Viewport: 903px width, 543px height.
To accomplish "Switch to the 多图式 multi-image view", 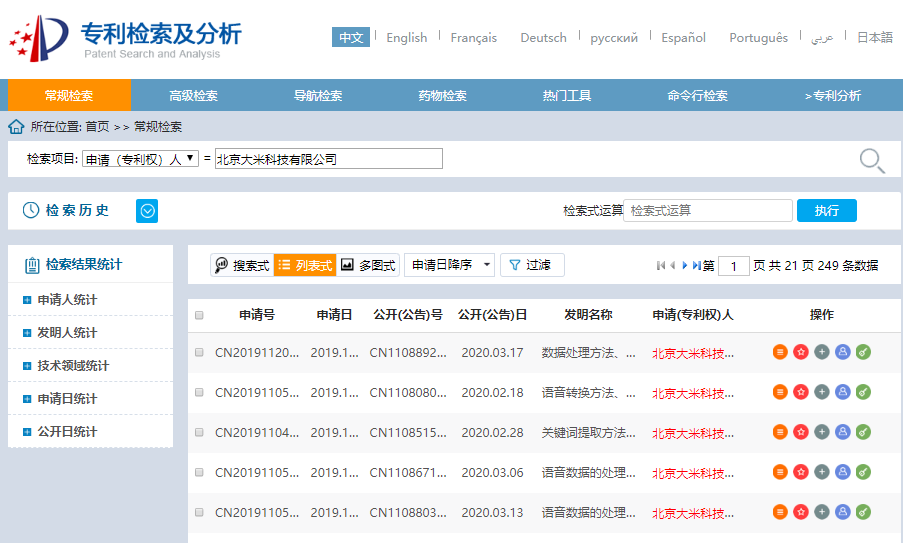I will pyautogui.click(x=368, y=265).
